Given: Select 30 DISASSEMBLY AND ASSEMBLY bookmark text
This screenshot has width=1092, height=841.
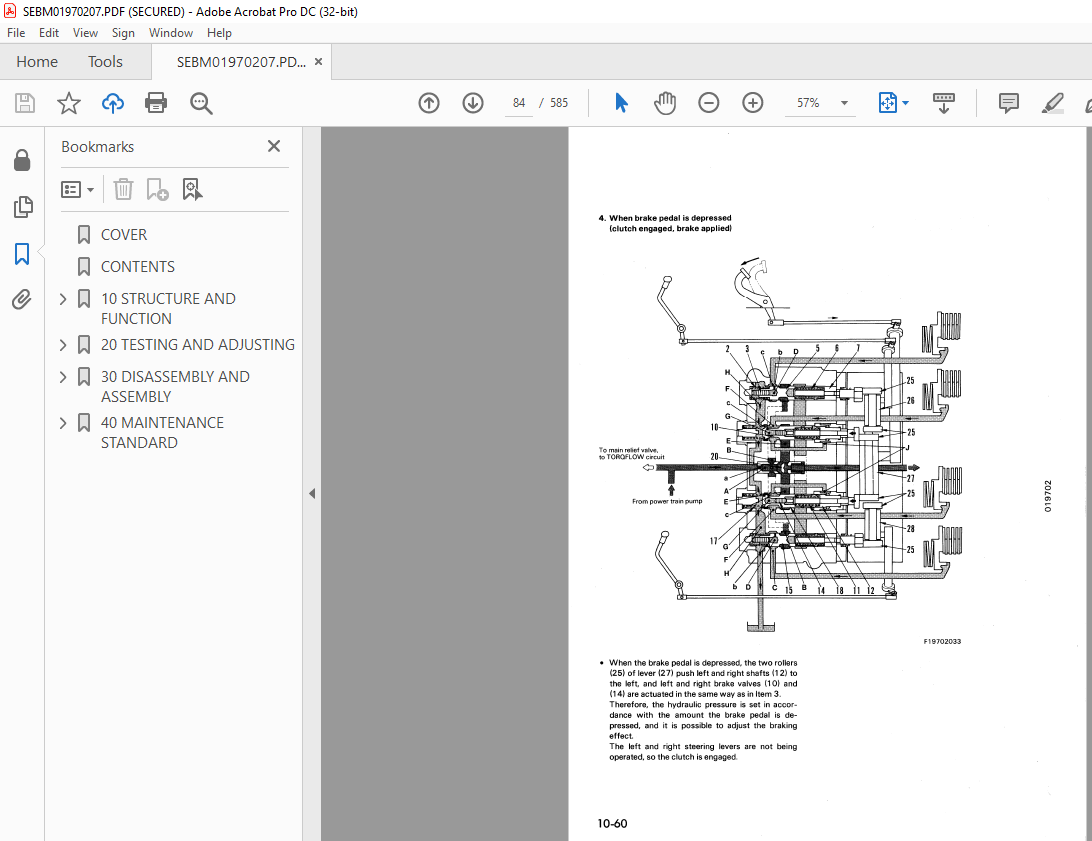Looking at the screenshot, I should point(176,386).
